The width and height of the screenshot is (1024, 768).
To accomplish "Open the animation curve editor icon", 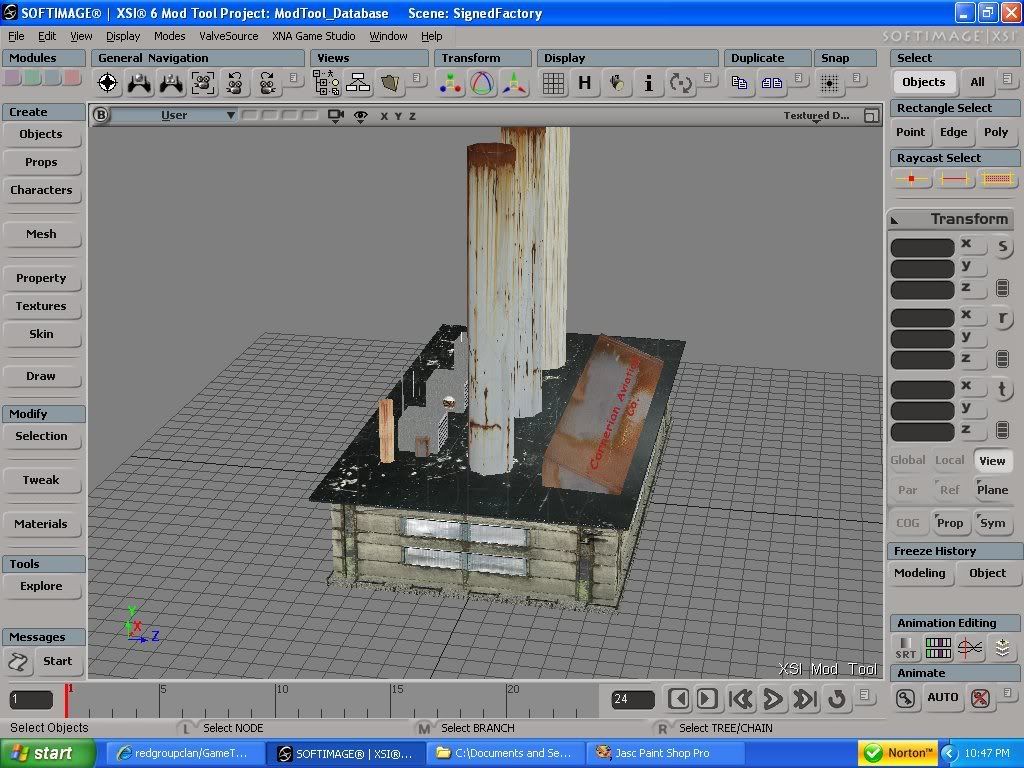I will pos(970,648).
